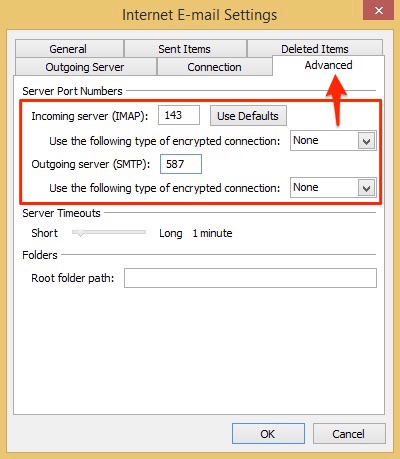Focus the Incoming server IMAP port field
This screenshot has height=459, width=400.
[x=179, y=115]
